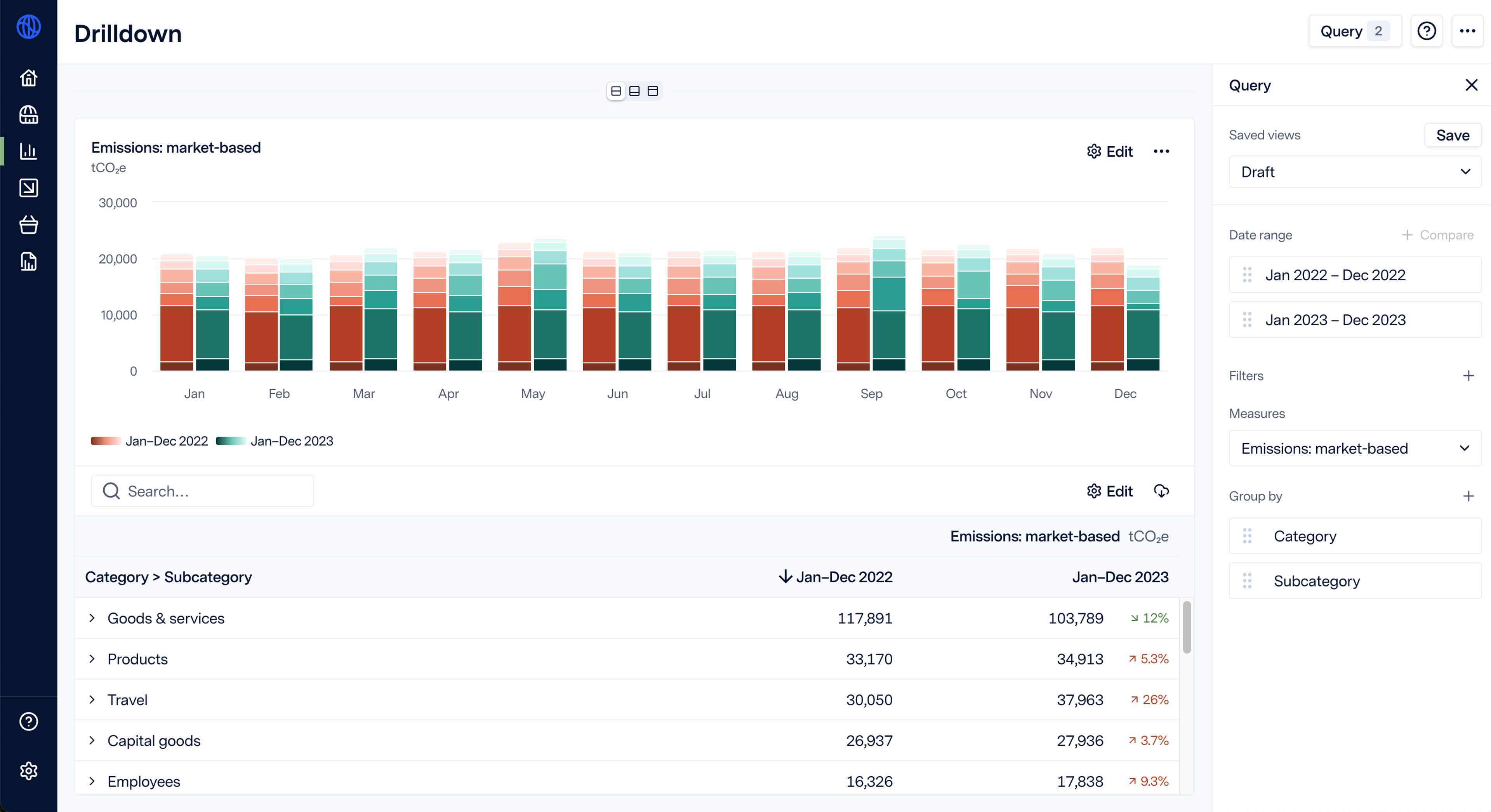Click the Query 2 button
The height and width of the screenshot is (812, 1491).
click(1354, 31)
